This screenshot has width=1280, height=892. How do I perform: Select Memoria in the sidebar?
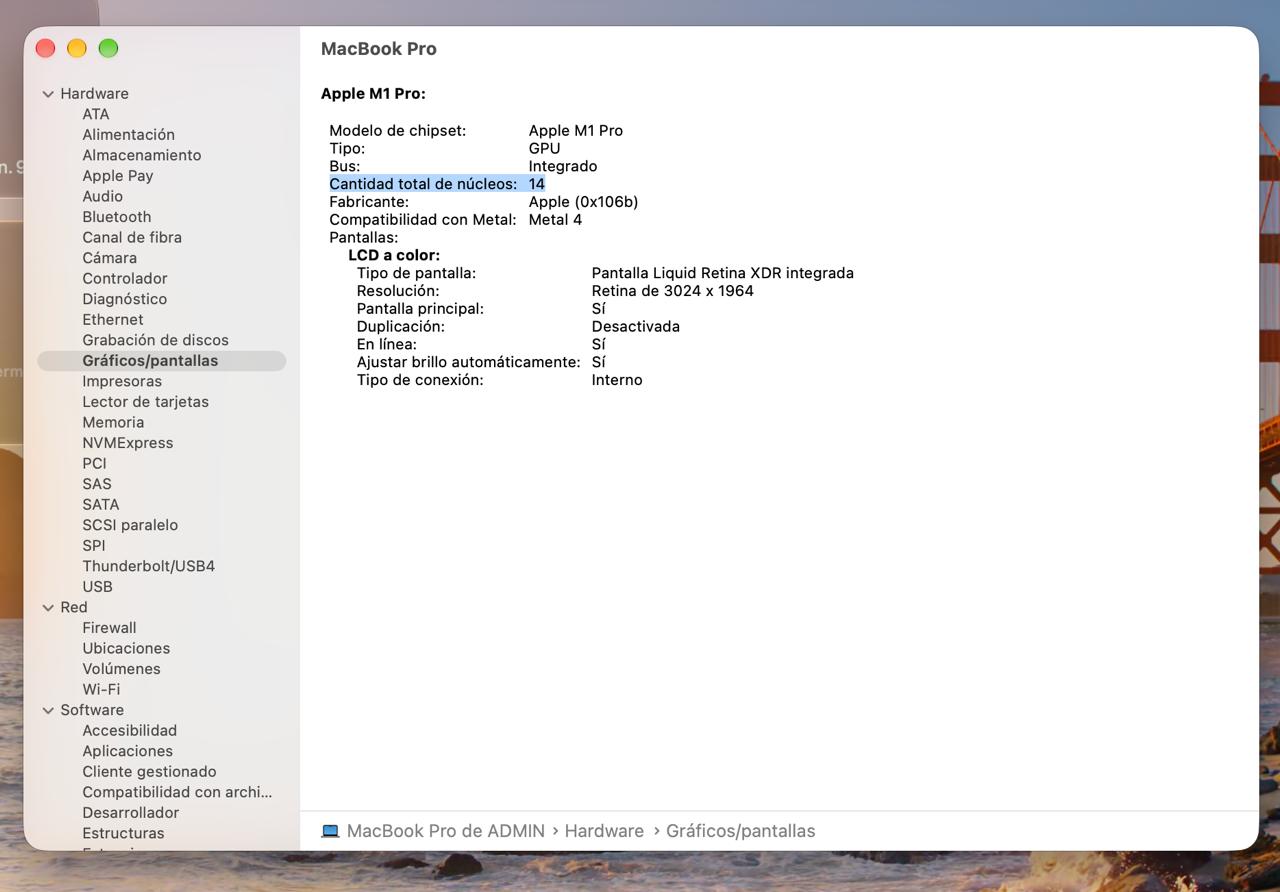pos(113,423)
